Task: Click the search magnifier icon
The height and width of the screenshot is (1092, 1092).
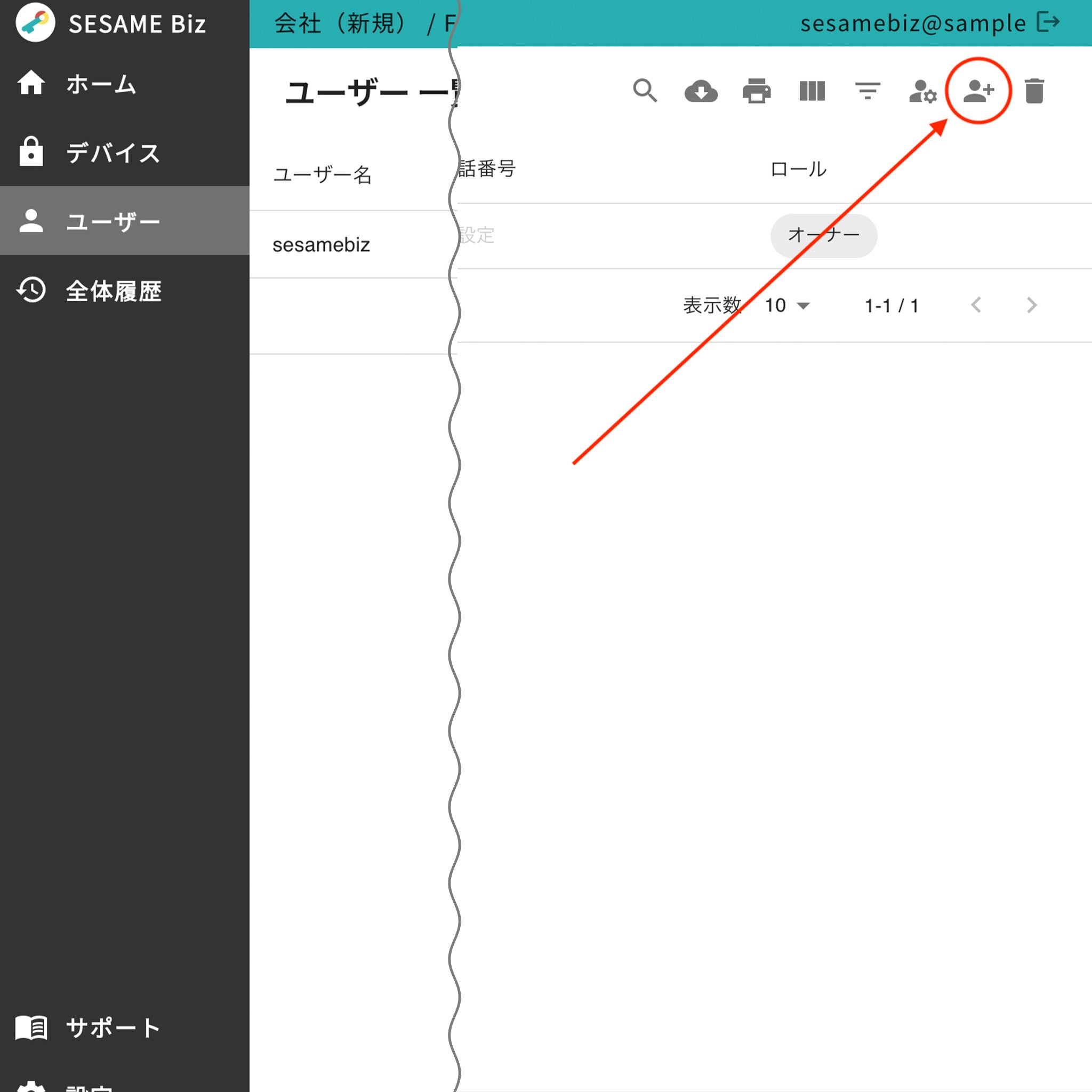Action: pyautogui.click(x=645, y=91)
